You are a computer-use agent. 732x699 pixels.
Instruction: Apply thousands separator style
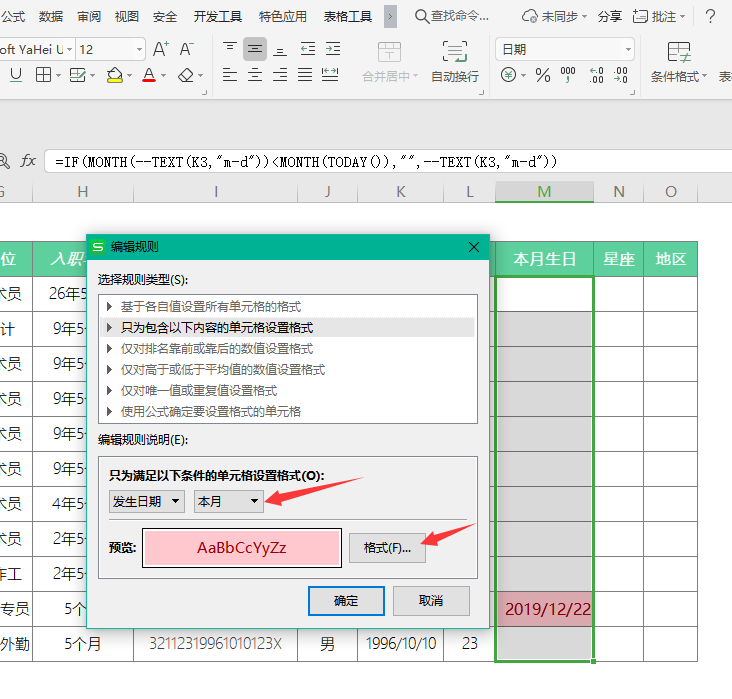click(568, 75)
